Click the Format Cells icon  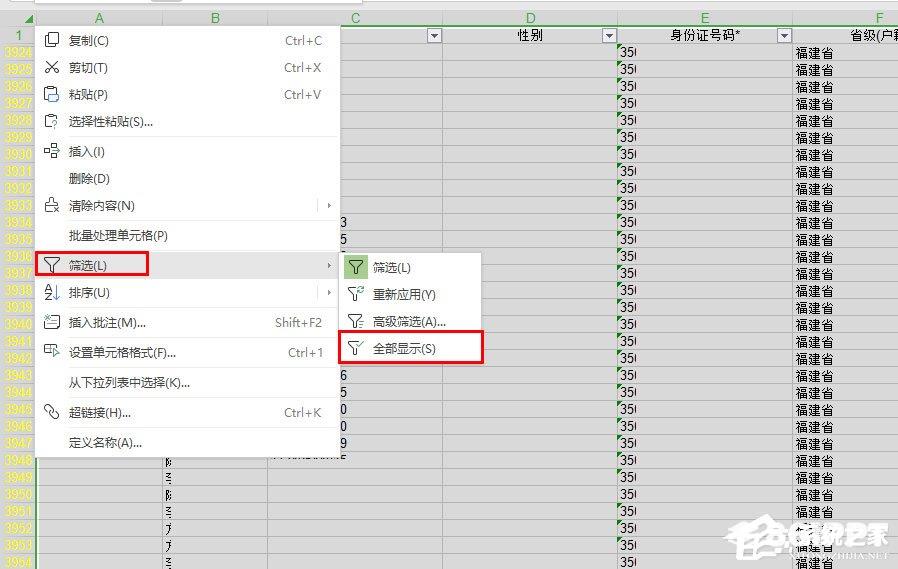(x=52, y=350)
